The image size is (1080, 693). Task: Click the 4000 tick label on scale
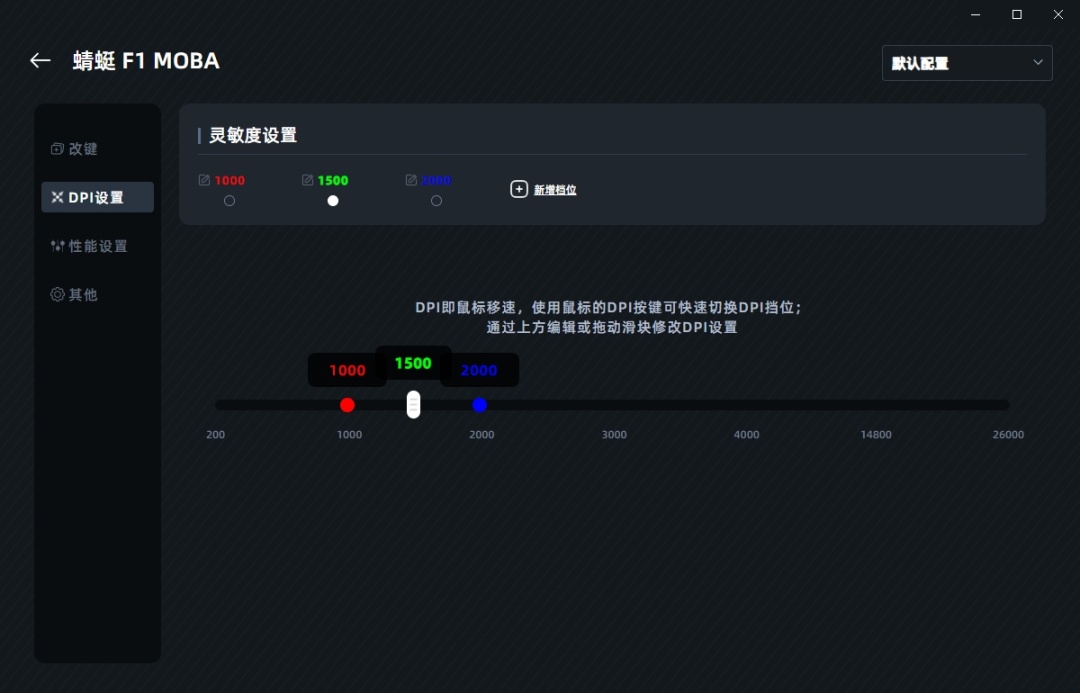[x=746, y=435]
